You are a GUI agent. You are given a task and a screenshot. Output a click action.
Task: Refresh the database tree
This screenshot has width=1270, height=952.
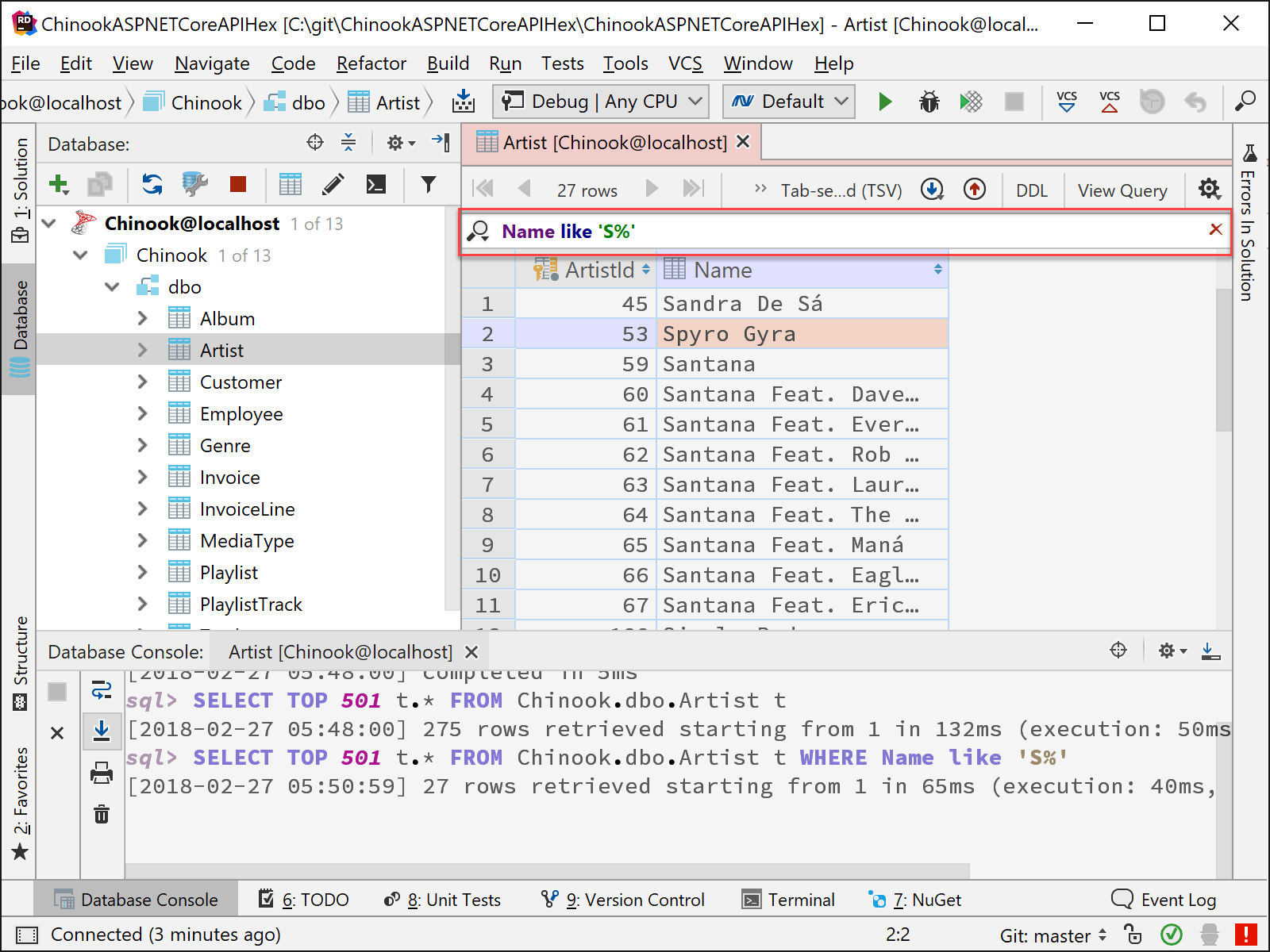click(x=152, y=185)
